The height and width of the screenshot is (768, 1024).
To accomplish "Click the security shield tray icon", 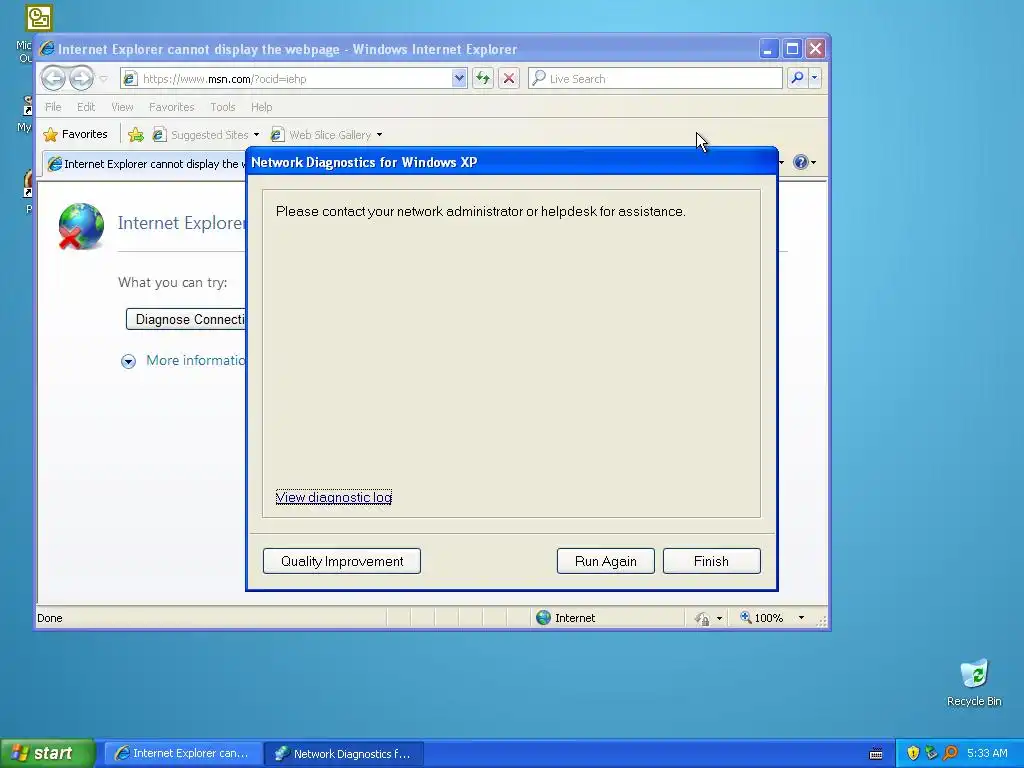I will click(x=913, y=754).
